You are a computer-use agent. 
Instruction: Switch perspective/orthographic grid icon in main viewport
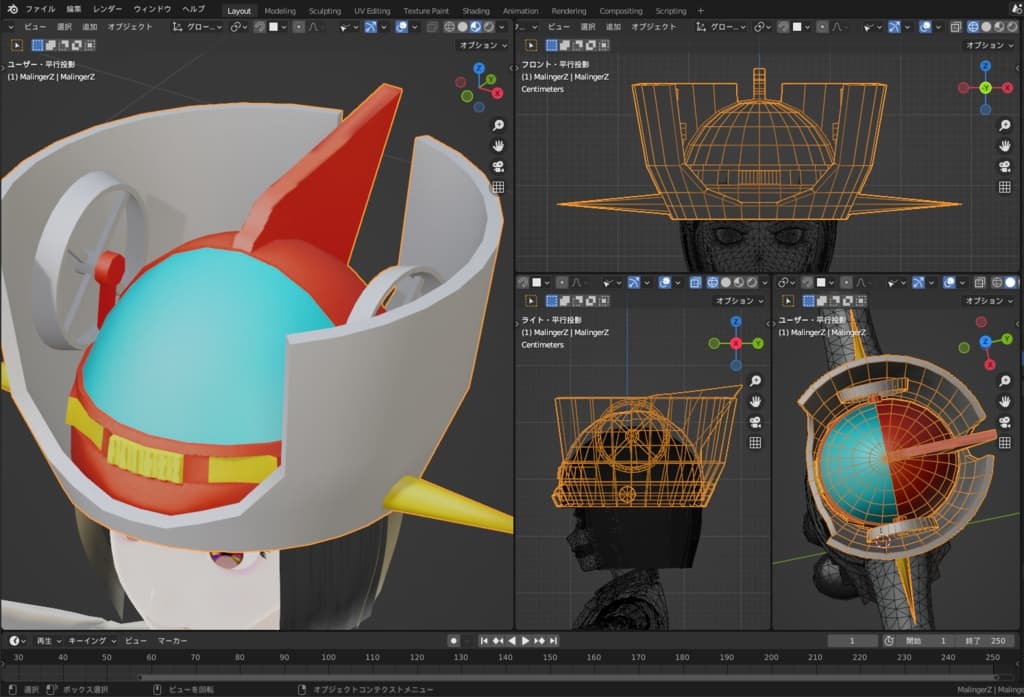[498, 187]
